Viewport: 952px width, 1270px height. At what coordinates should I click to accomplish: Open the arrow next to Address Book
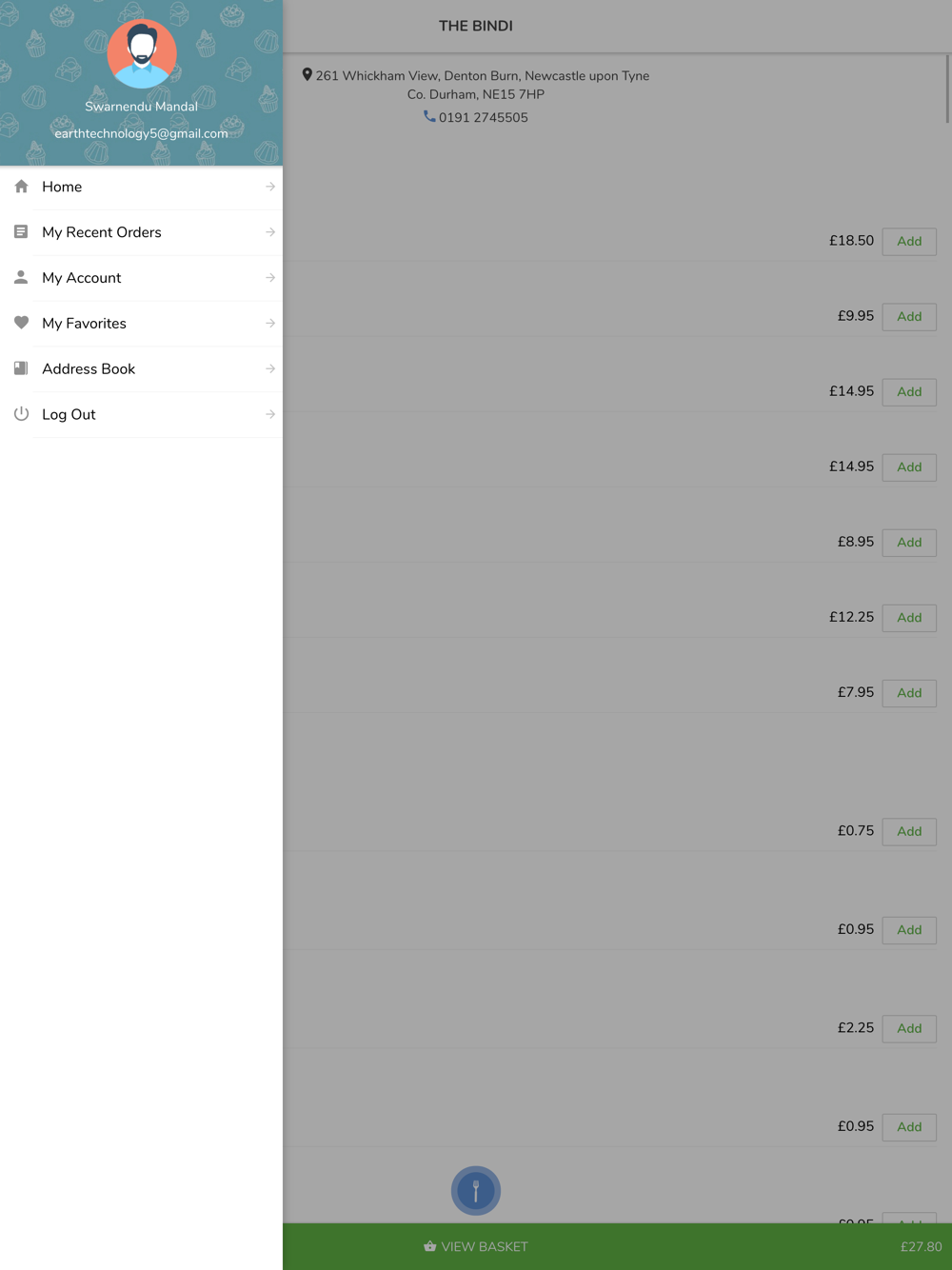click(x=270, y=368)
